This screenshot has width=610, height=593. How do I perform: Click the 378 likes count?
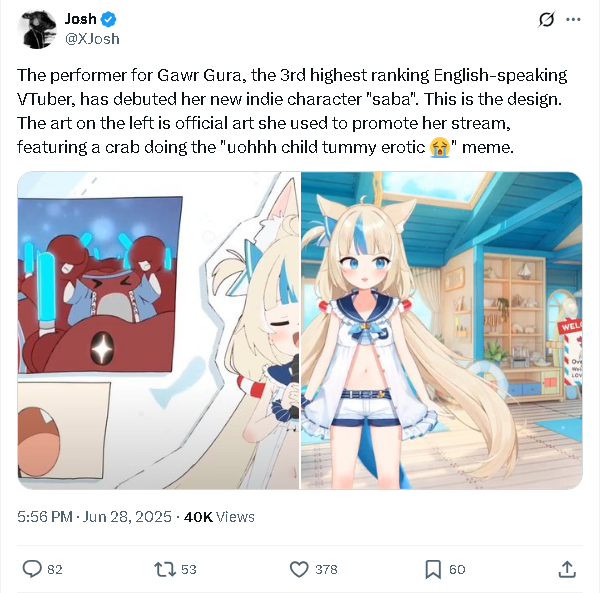(x=326, y=570)
